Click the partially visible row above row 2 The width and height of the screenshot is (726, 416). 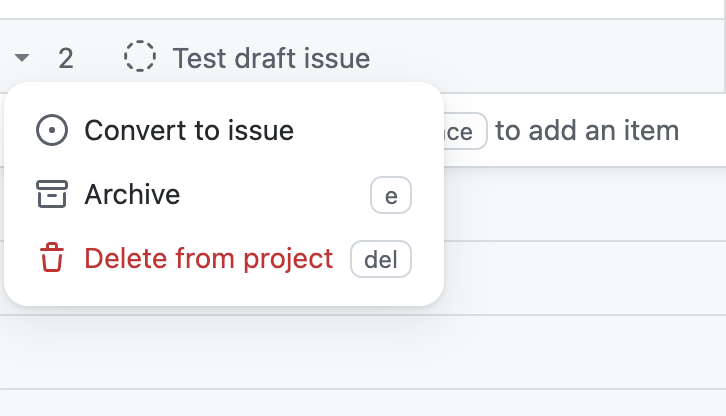click(363, 8)
